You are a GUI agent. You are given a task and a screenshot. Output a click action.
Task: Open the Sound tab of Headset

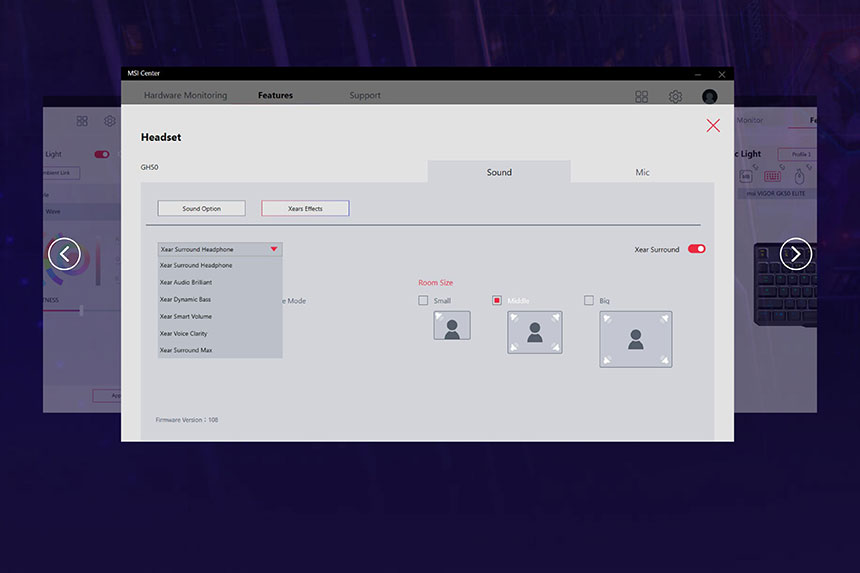[x=499, y=172]
